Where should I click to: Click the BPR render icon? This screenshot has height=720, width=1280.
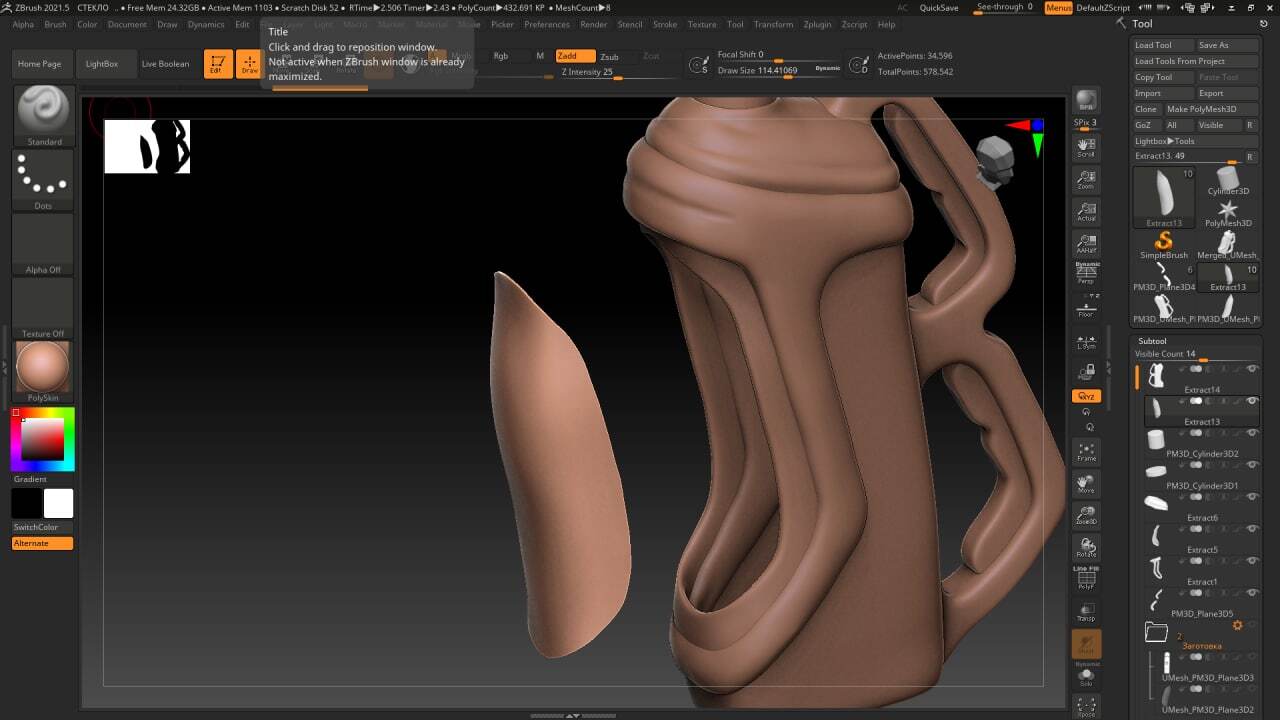tap(1086, 101)
